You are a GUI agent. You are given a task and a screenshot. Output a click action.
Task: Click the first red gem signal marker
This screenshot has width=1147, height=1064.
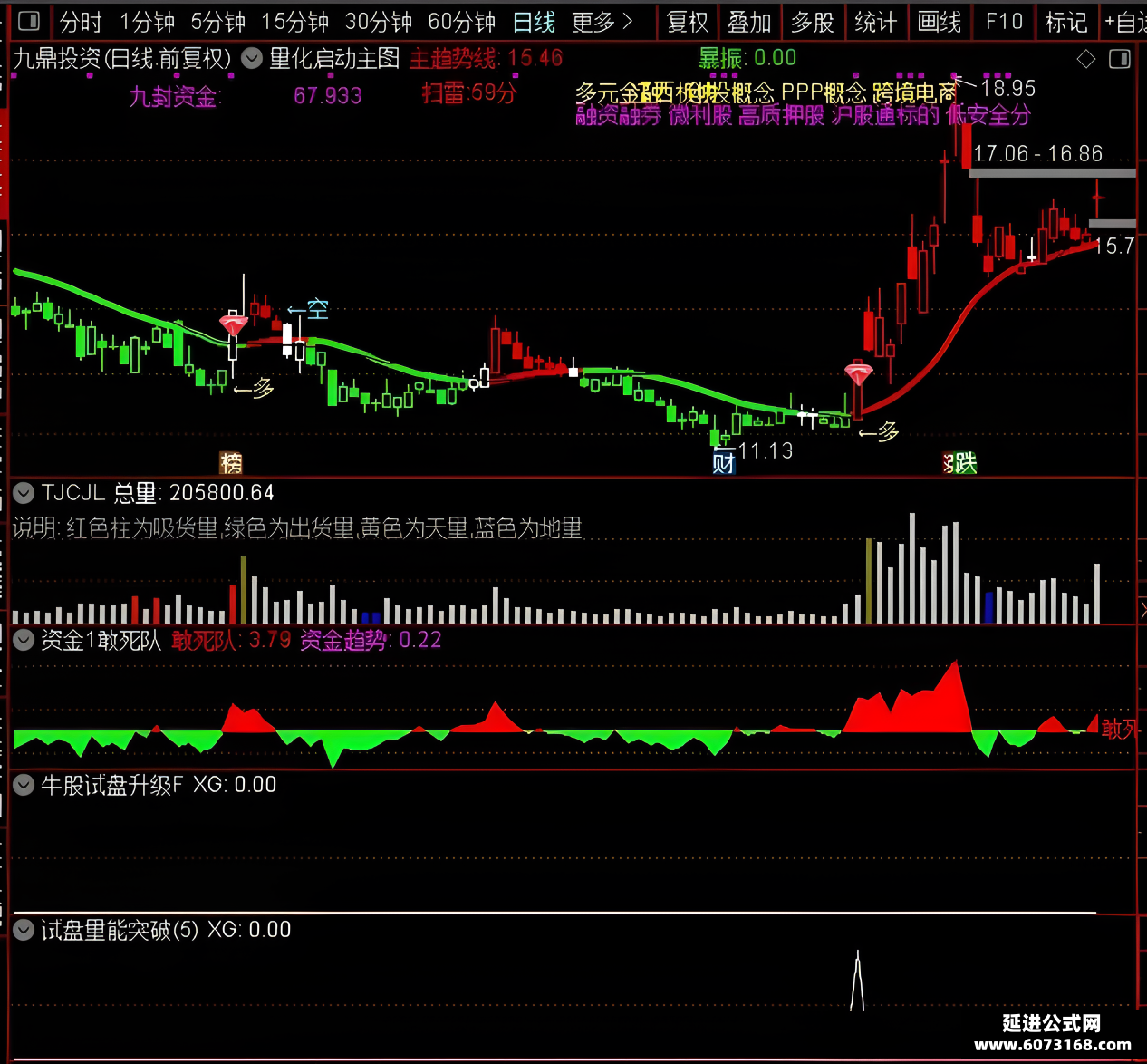pos(234,324)
